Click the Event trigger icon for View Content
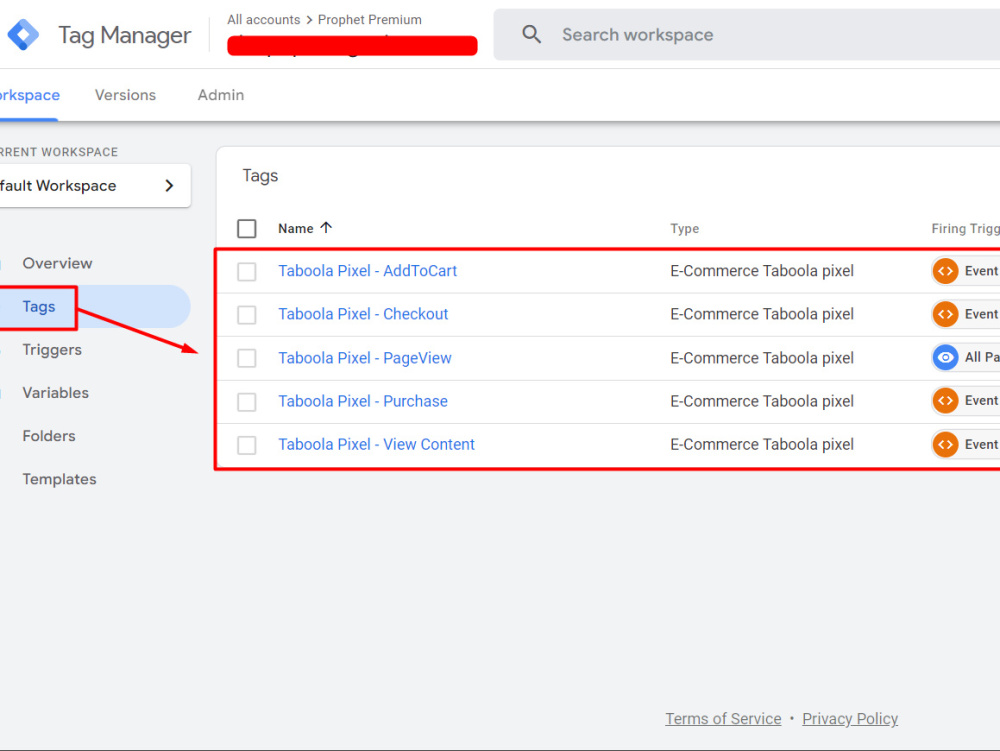Image resolution: width=1000 pixels, height=751 pixels. [x=945, y=444]
